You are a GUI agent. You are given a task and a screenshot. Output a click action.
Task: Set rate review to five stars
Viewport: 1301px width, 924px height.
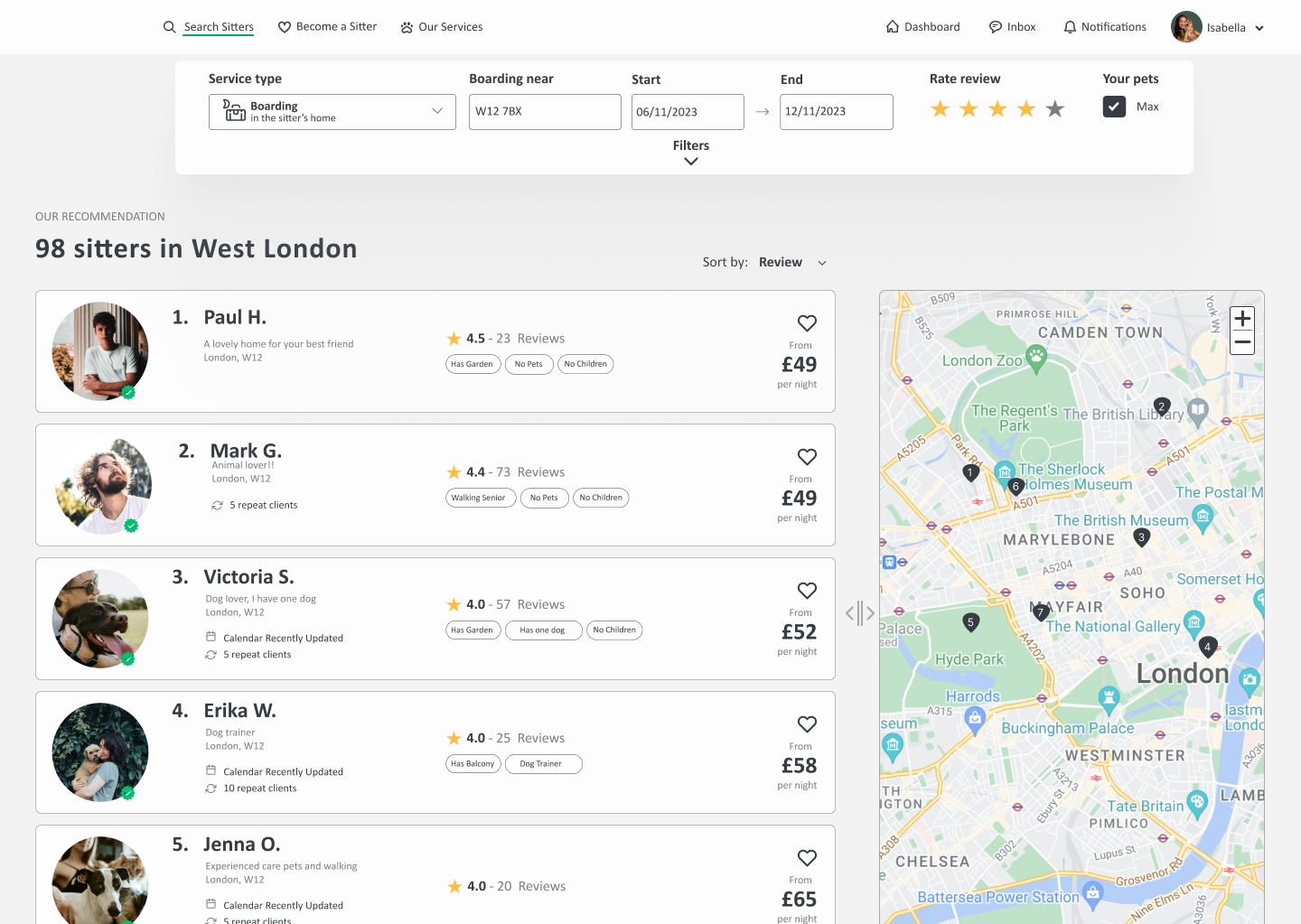point(1055,109)
